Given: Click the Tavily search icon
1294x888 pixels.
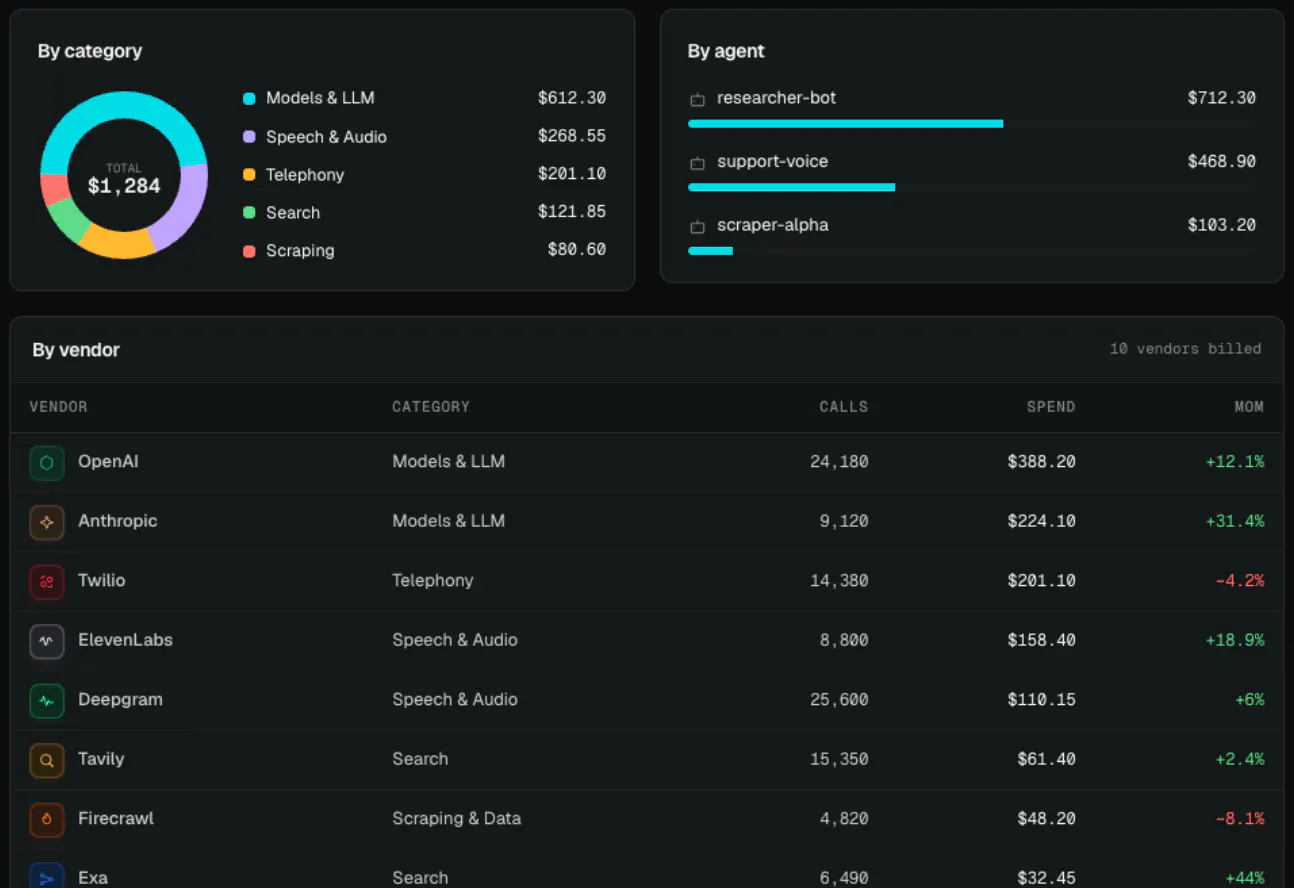Looking at the screenshot, I should 47,760.
